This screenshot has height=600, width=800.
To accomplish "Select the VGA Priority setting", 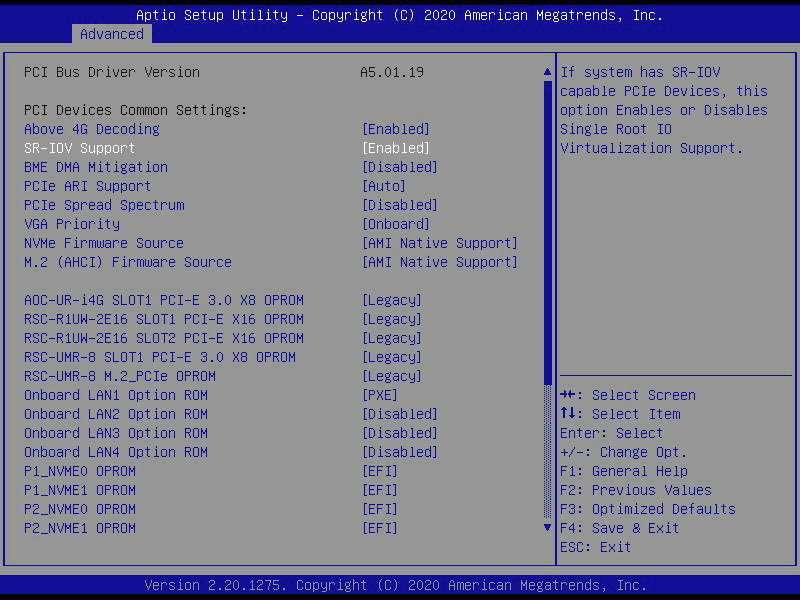I will tap(72, 224).
